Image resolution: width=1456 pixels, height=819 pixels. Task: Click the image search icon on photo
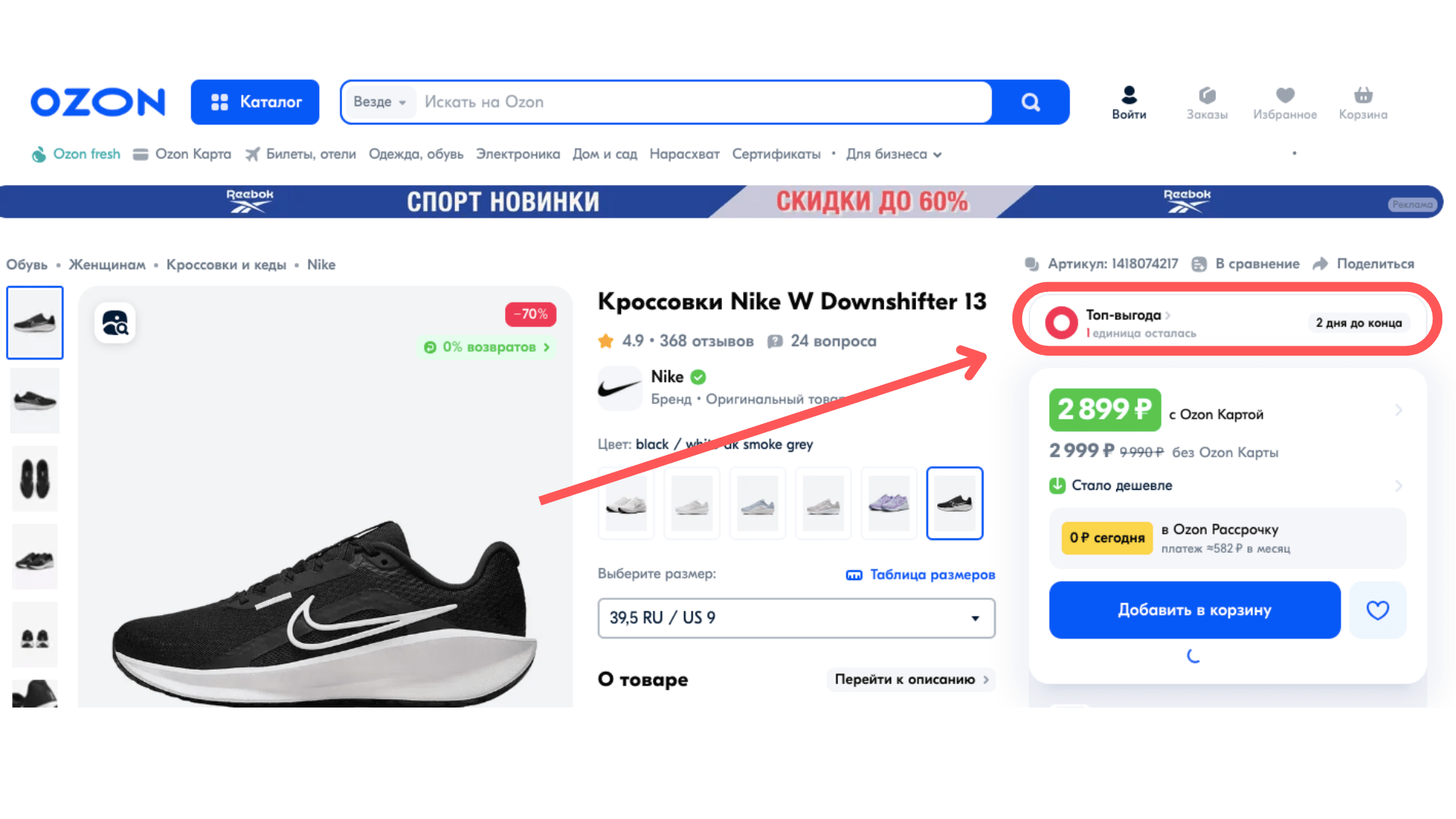pyautogui.click(x=115, y=323)
